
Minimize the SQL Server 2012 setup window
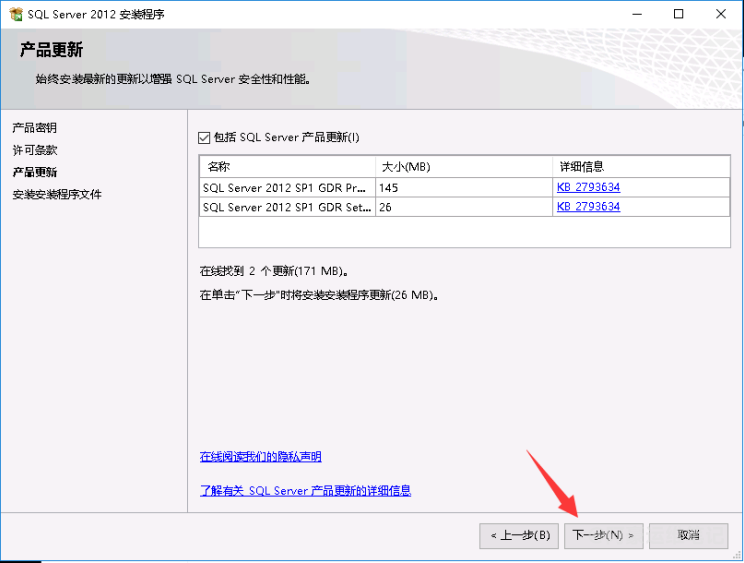[632, 14]
